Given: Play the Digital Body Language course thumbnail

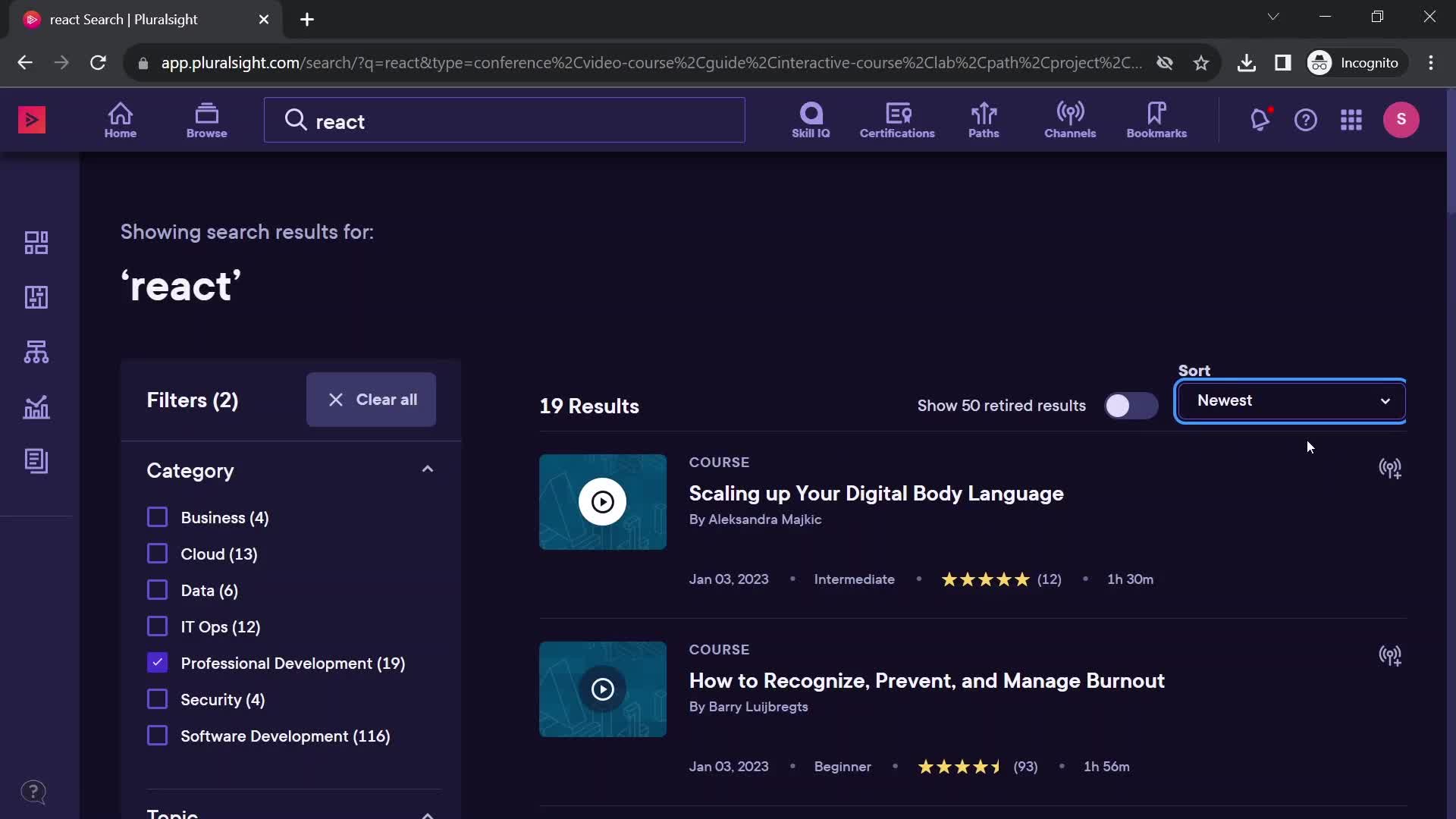Looking at the screenshot, I should (x=603, y=502).
